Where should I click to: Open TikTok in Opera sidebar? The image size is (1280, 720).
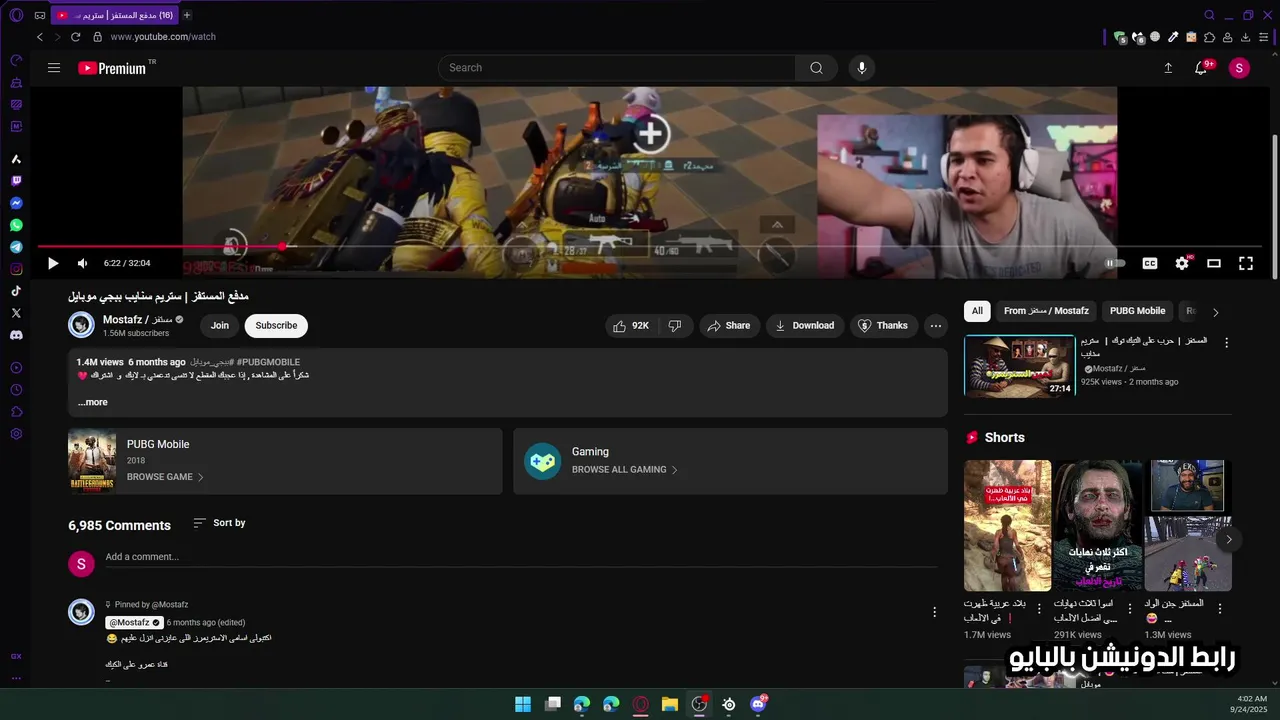[16, 291]
